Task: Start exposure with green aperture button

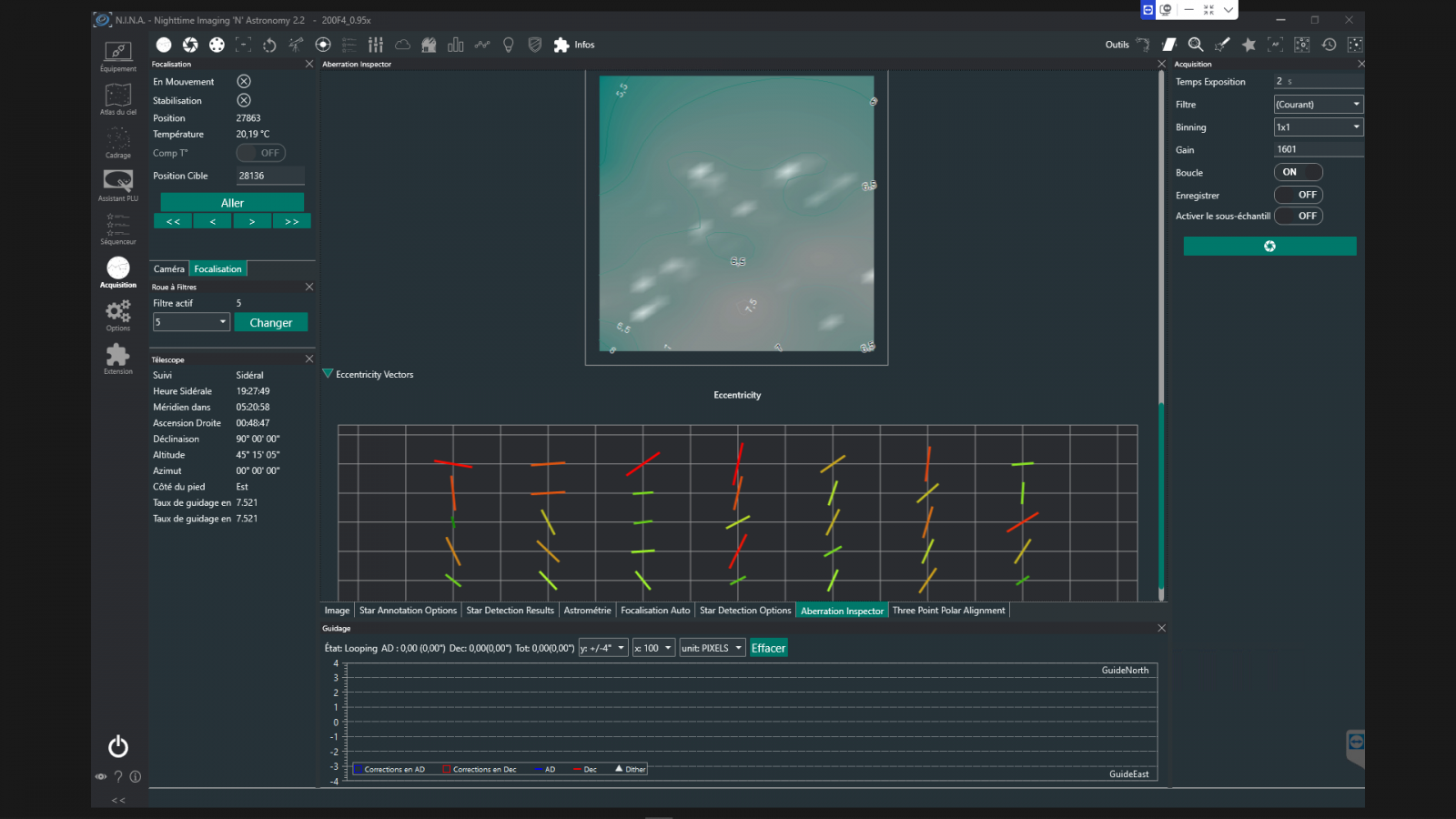Action: coord(1269,247)
